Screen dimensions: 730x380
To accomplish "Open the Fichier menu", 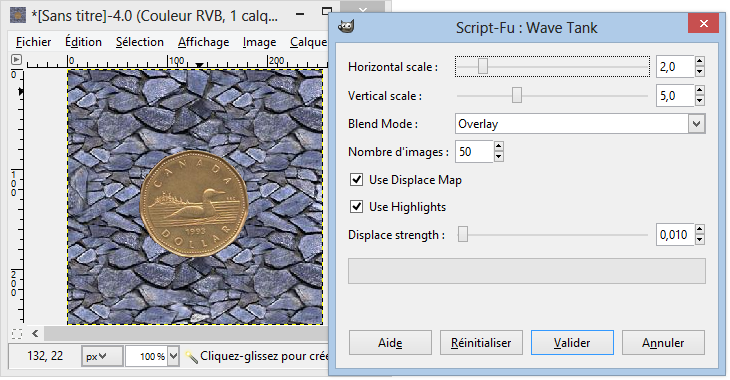I will click(33, 42).
